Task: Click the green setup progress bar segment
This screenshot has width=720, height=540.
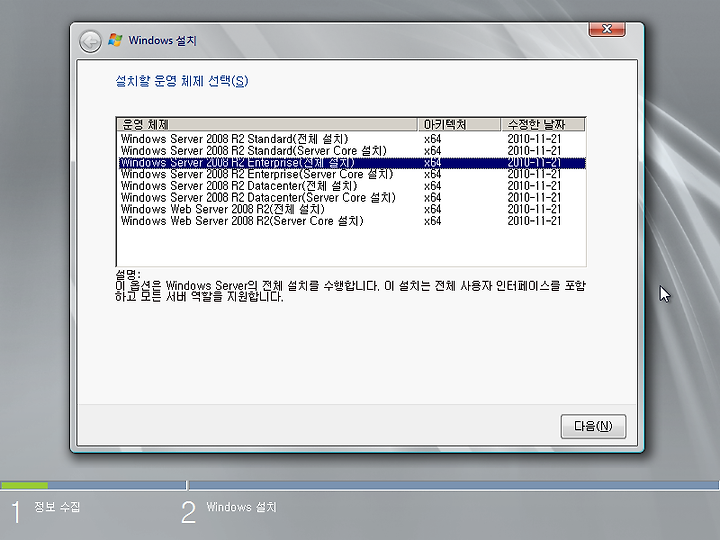Action: click(24, 485)
